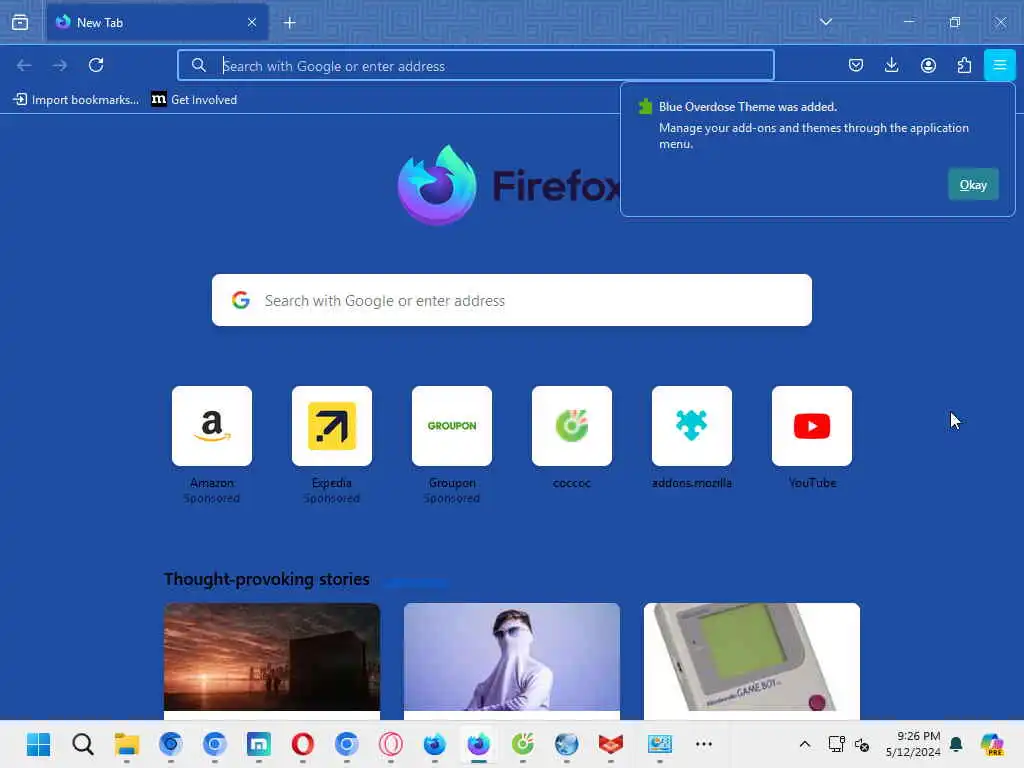This screenshot has width=1024, height=768.
Task: Dismiss theme notification with Okay button
Action: [x=973, y=185]
